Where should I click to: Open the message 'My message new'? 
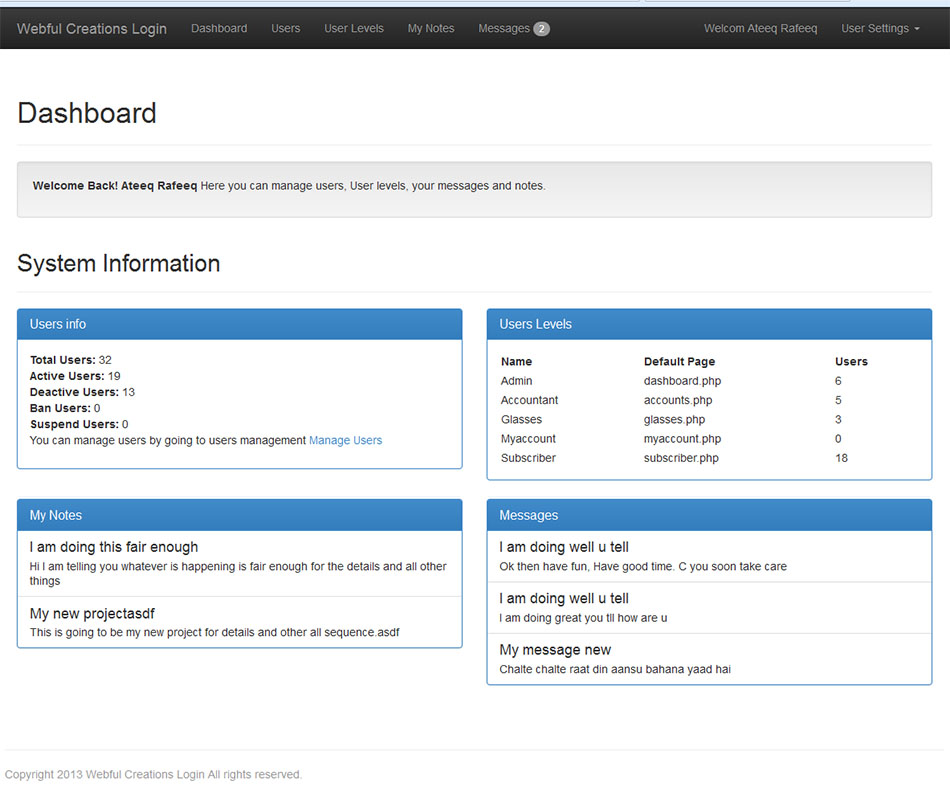click(x=555, y=650)
